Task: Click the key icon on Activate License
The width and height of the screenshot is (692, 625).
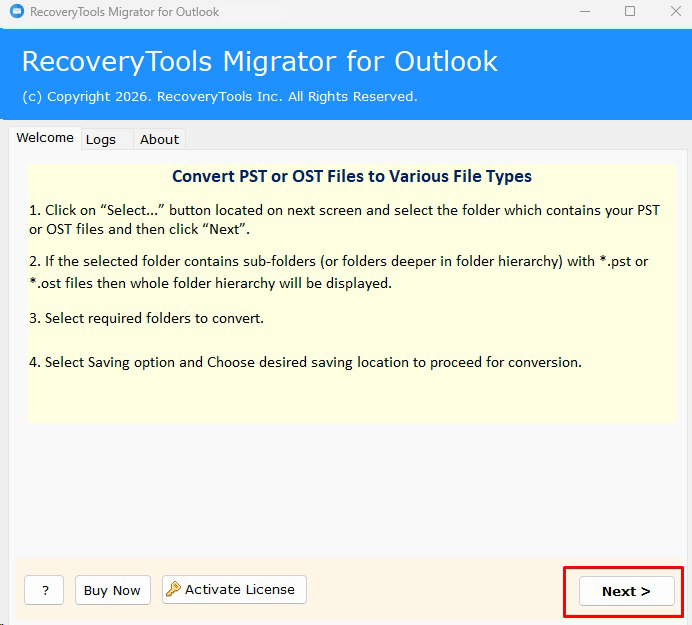Action: (x=173, y=589)
